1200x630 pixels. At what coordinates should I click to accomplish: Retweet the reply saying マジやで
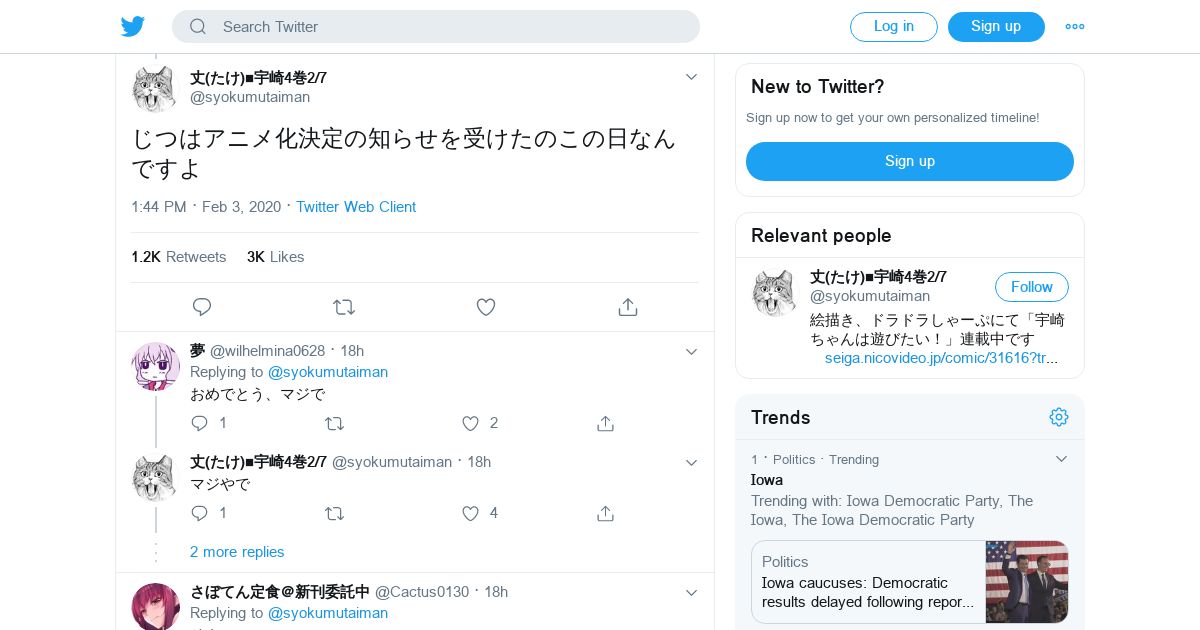[334, 513]
